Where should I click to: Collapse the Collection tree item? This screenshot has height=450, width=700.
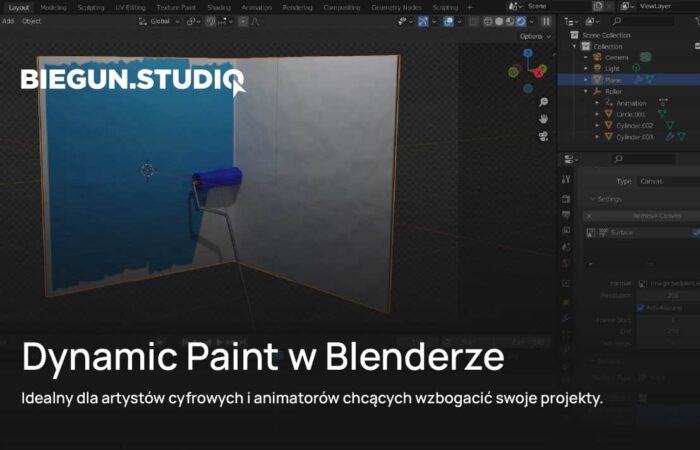click(x=575, y=46)
